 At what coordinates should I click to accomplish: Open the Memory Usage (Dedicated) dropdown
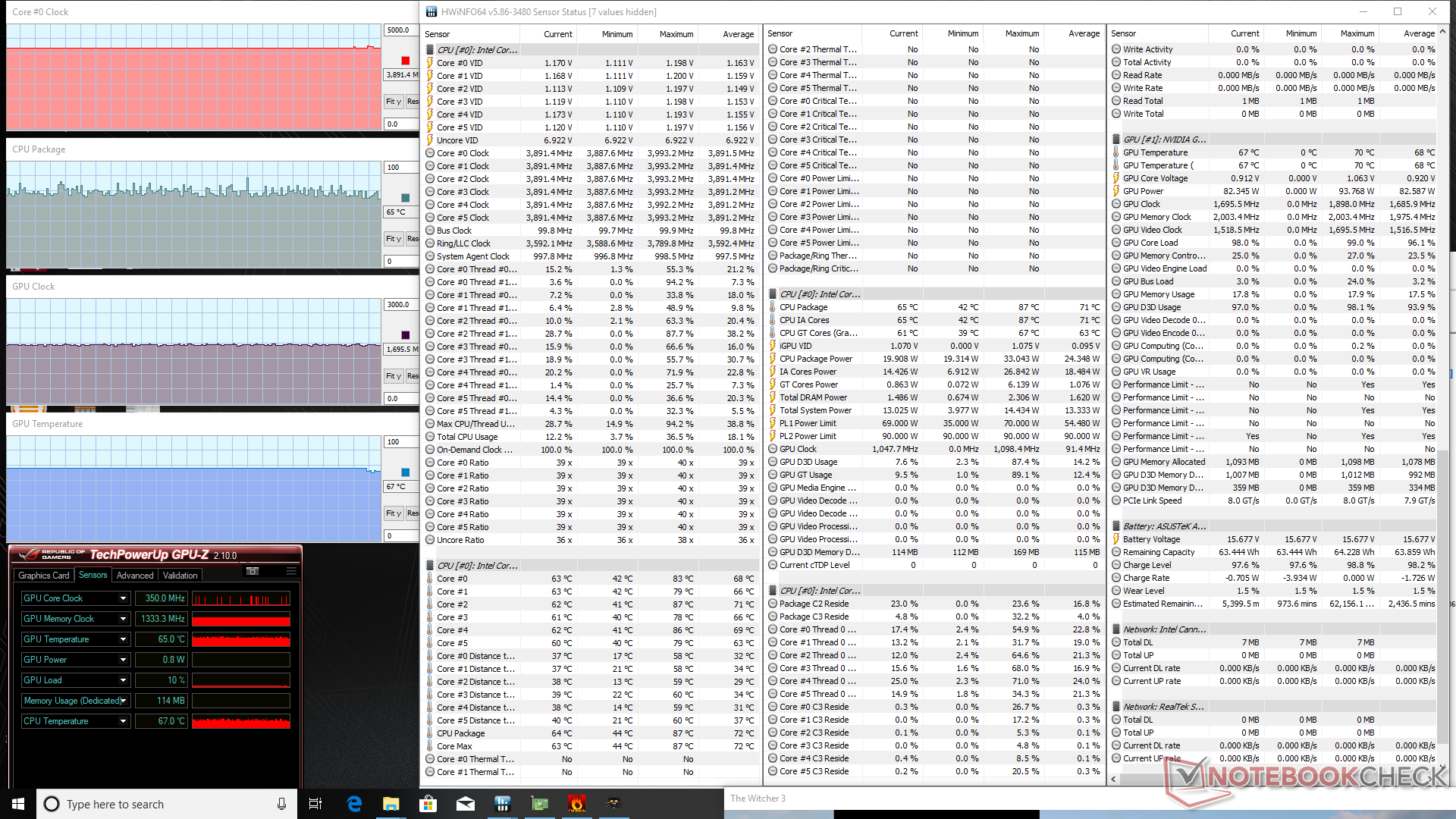(x=123, y=701)
